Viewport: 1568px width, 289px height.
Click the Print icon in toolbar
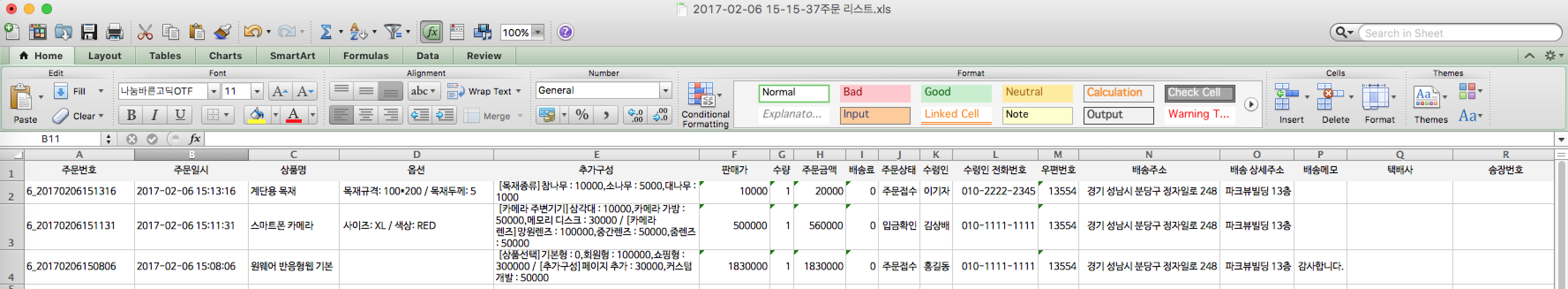tap(114, 32)
